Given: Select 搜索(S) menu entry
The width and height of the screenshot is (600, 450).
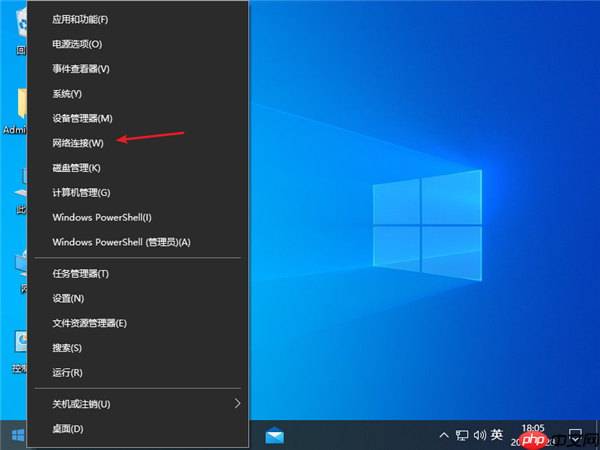Looking at the screenshot, I should click(138, 348).
